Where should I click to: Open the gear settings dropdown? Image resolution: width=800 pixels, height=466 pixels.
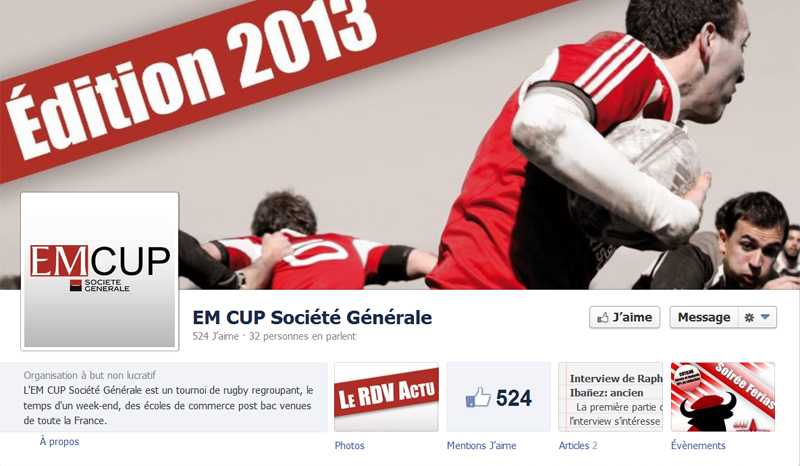[x=757, y=317]
